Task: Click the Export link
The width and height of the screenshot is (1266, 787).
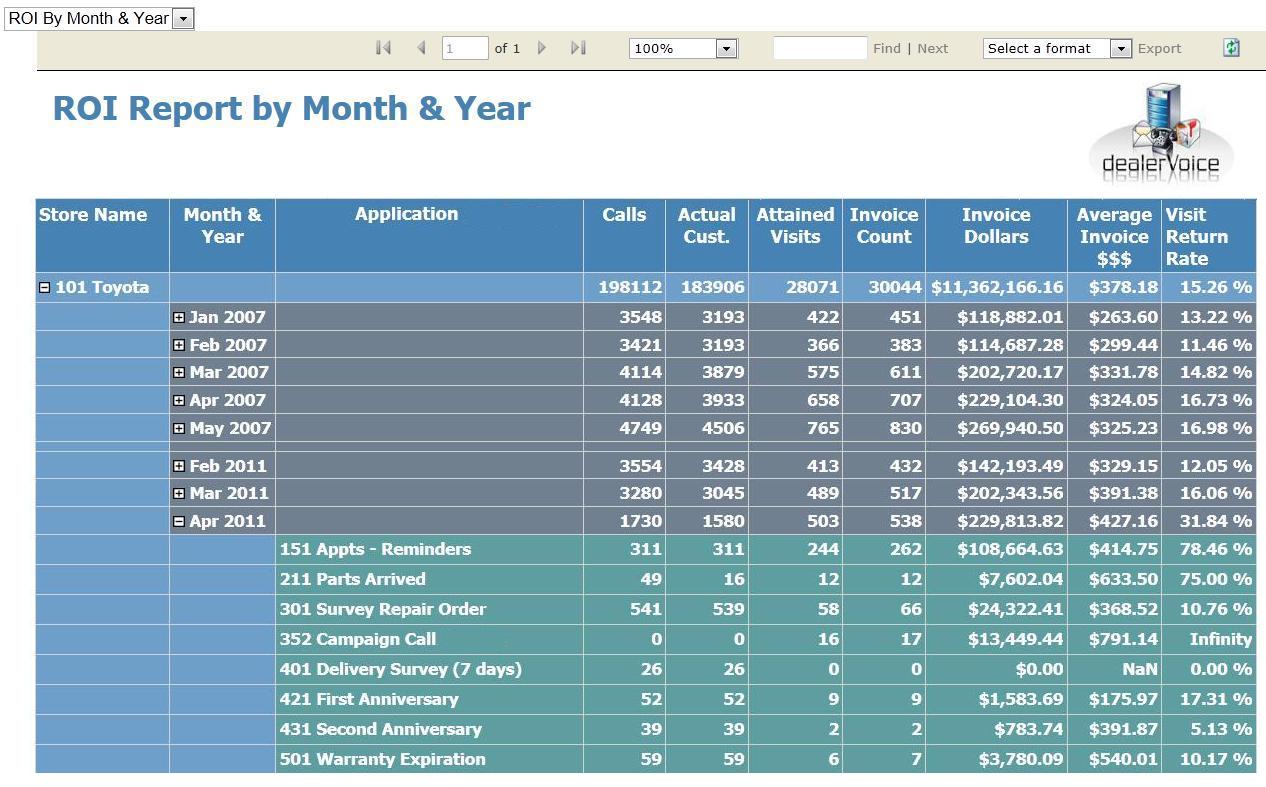Action: point(1160,48)
